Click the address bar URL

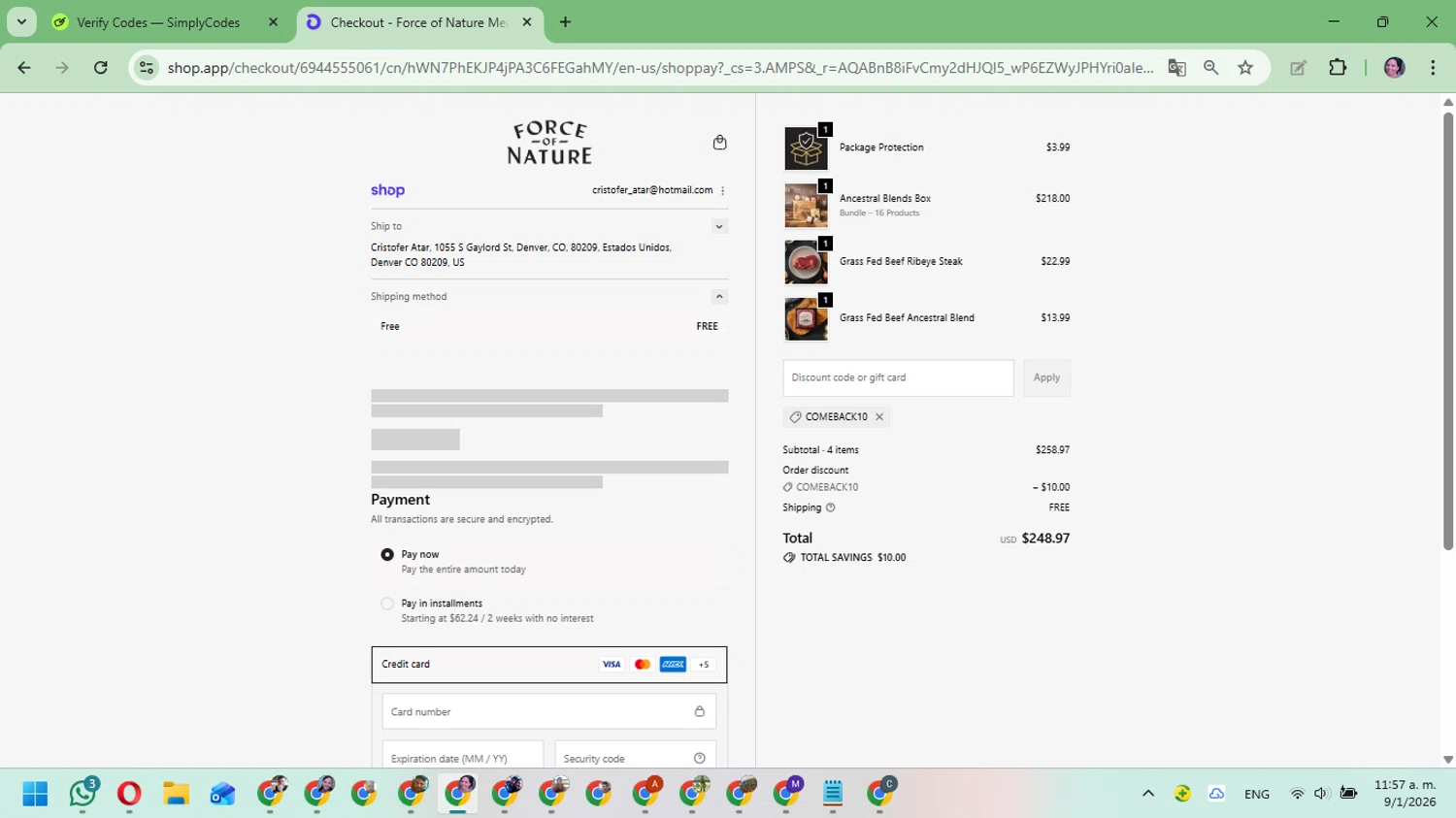click(x=660, y=68)
